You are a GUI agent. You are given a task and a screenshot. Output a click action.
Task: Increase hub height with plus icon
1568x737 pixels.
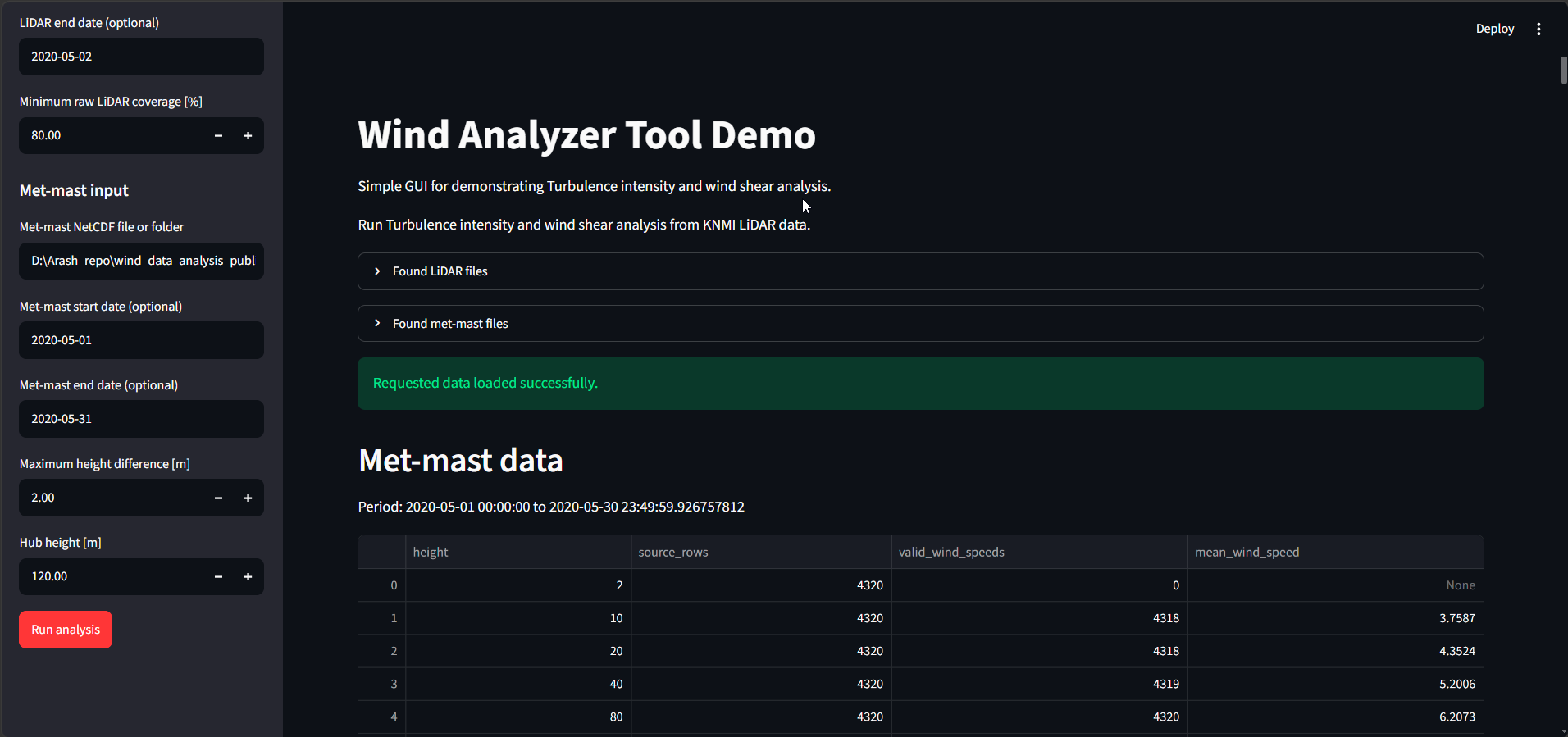[x=248, y=577]
